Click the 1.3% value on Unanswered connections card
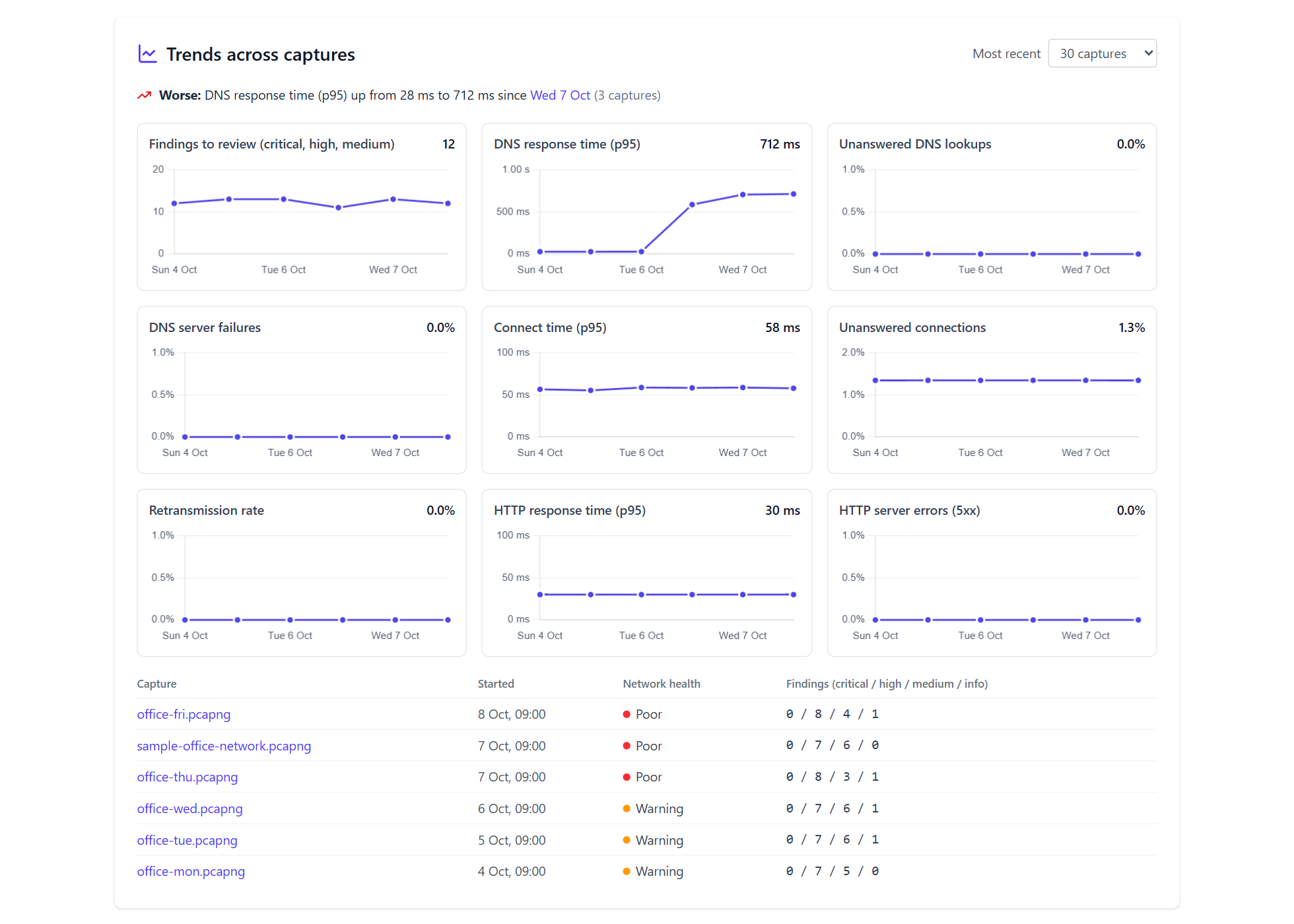The height and width of the screenshot is (924, 1294). (1132, 327)
